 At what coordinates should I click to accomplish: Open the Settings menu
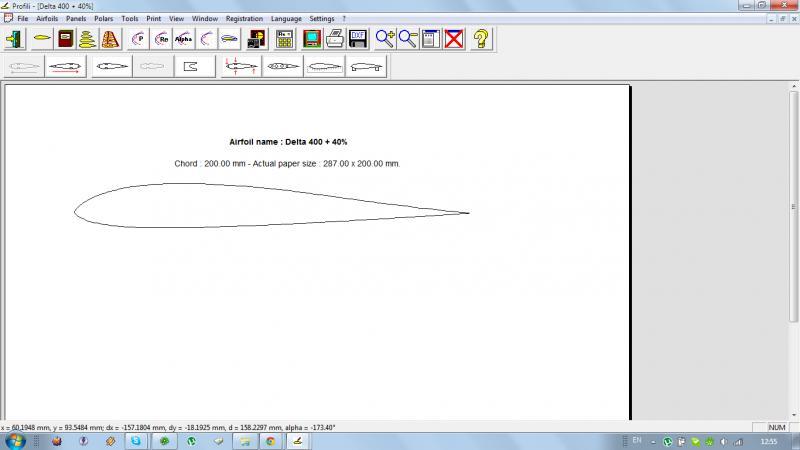point(321,19)
